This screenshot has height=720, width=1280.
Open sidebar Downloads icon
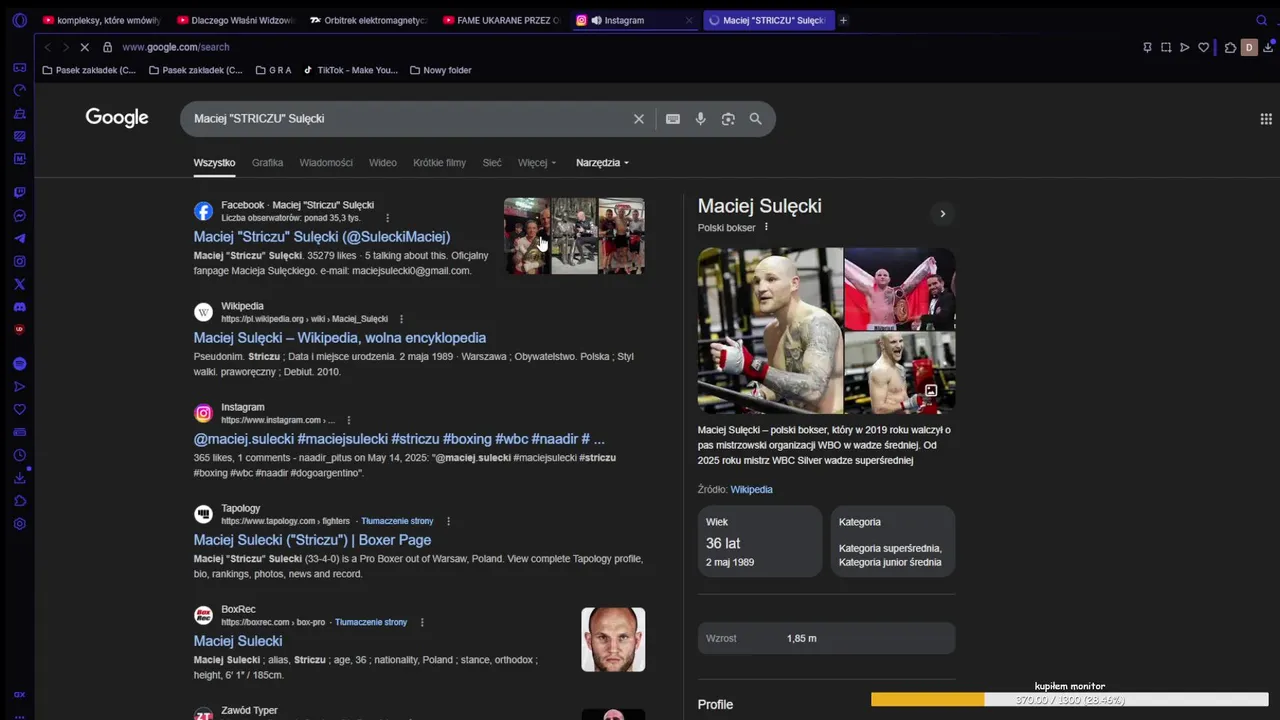[x=19, y=478]
